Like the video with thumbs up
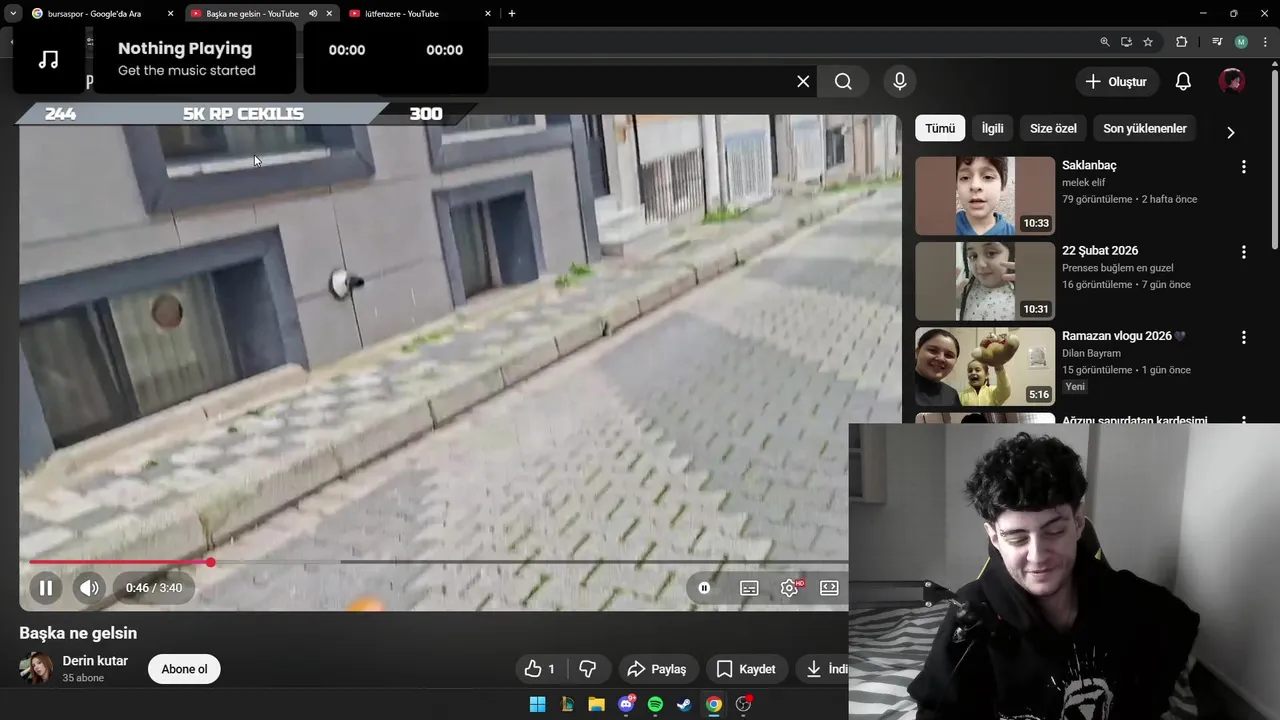This screenshot has height=720, width=1280. (x=539, y=669)
